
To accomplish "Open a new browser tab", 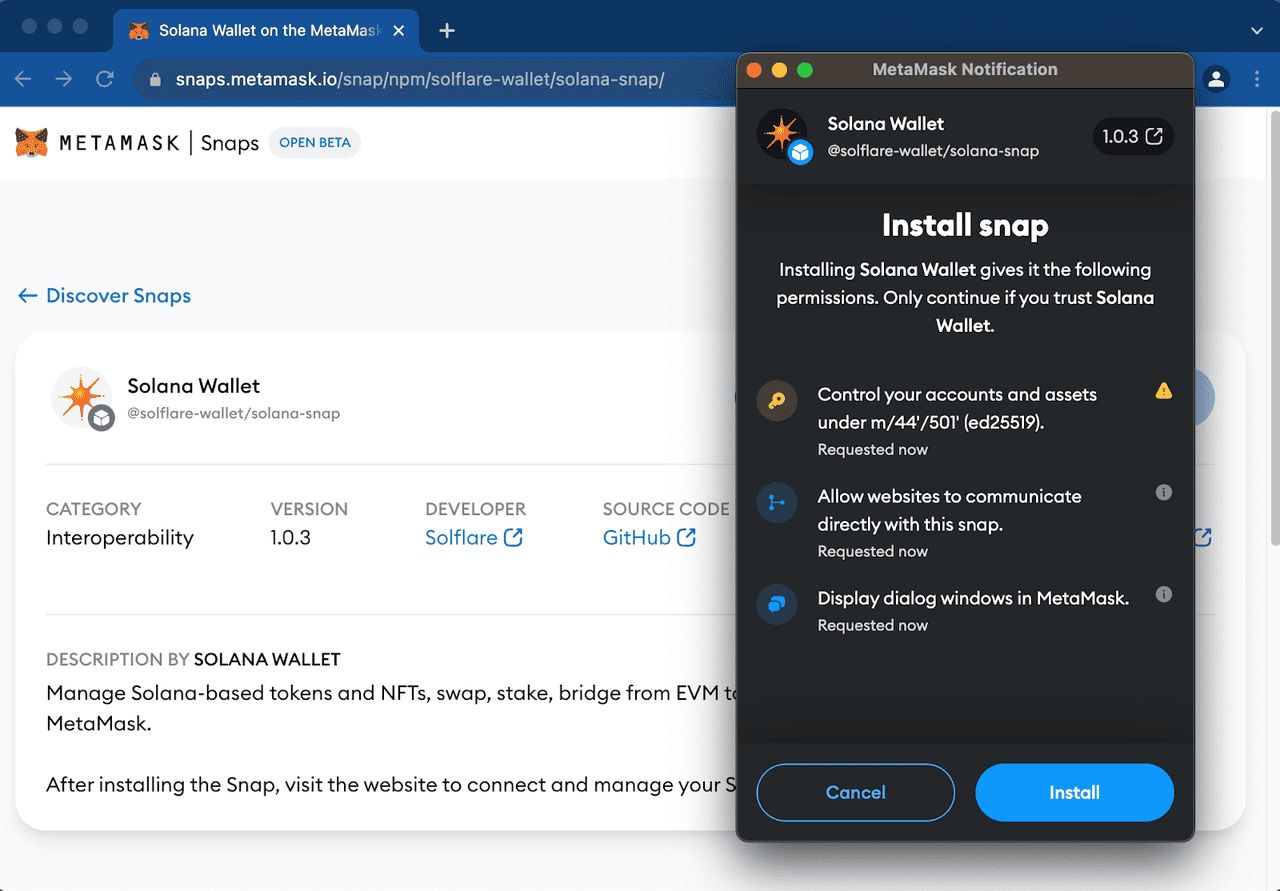I will pyautogui.click(x=447, y=31).
